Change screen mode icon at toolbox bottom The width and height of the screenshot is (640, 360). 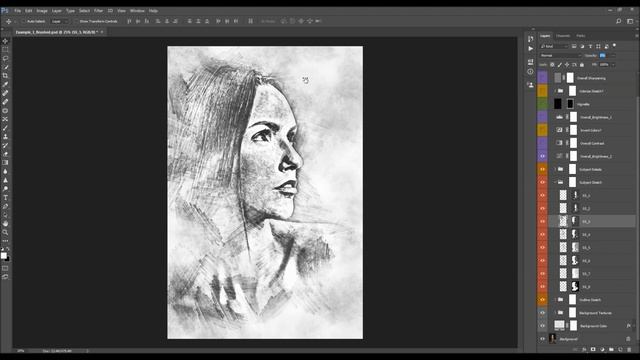click(5, 277)
